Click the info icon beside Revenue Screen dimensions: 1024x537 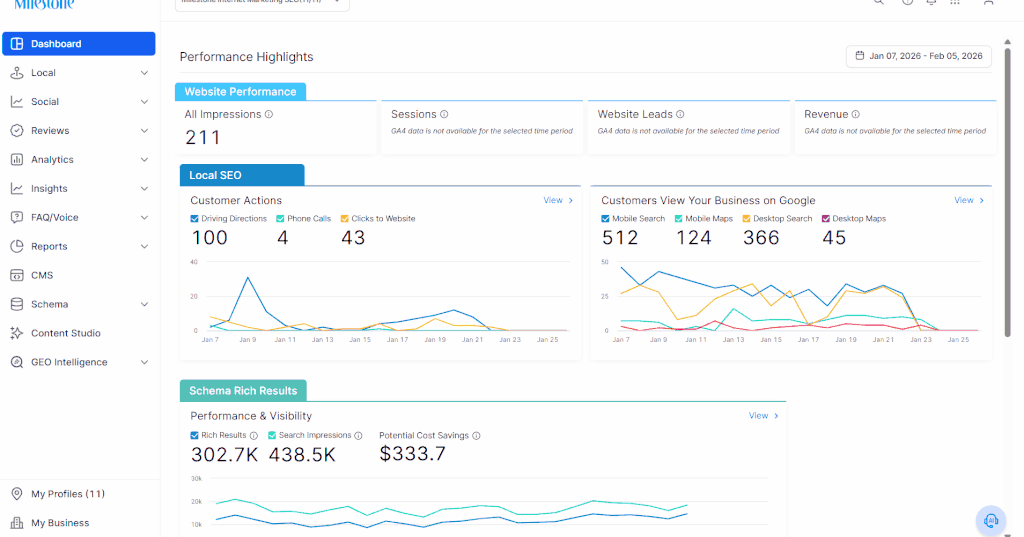(856, 114)
